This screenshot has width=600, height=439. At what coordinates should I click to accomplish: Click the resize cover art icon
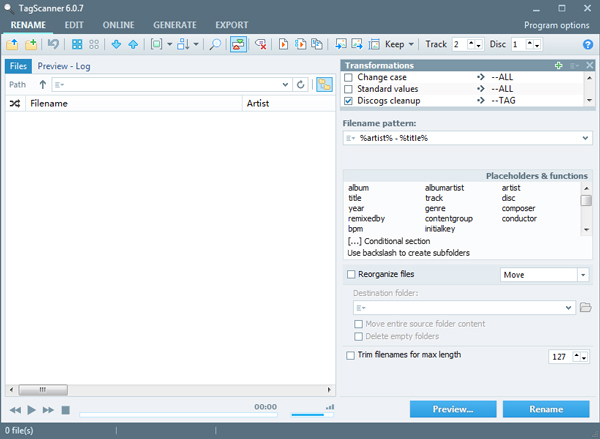[374, 44]
